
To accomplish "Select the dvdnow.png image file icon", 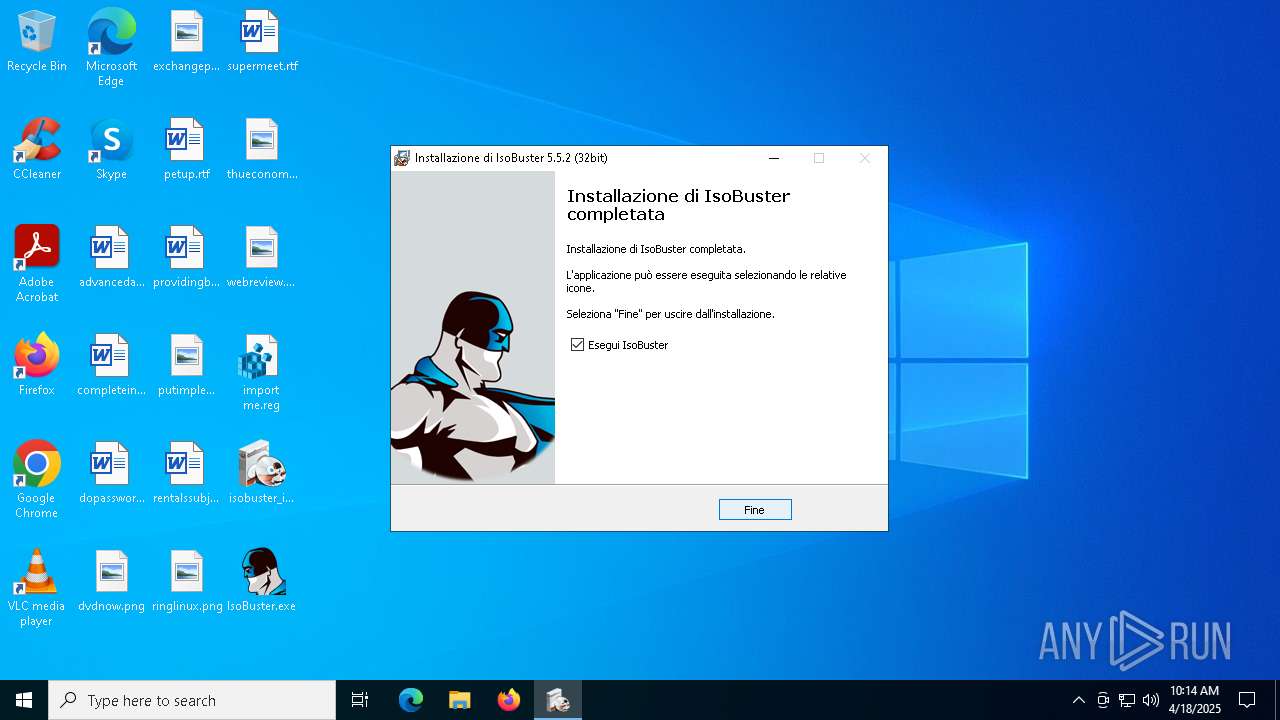I will point(111,582).
